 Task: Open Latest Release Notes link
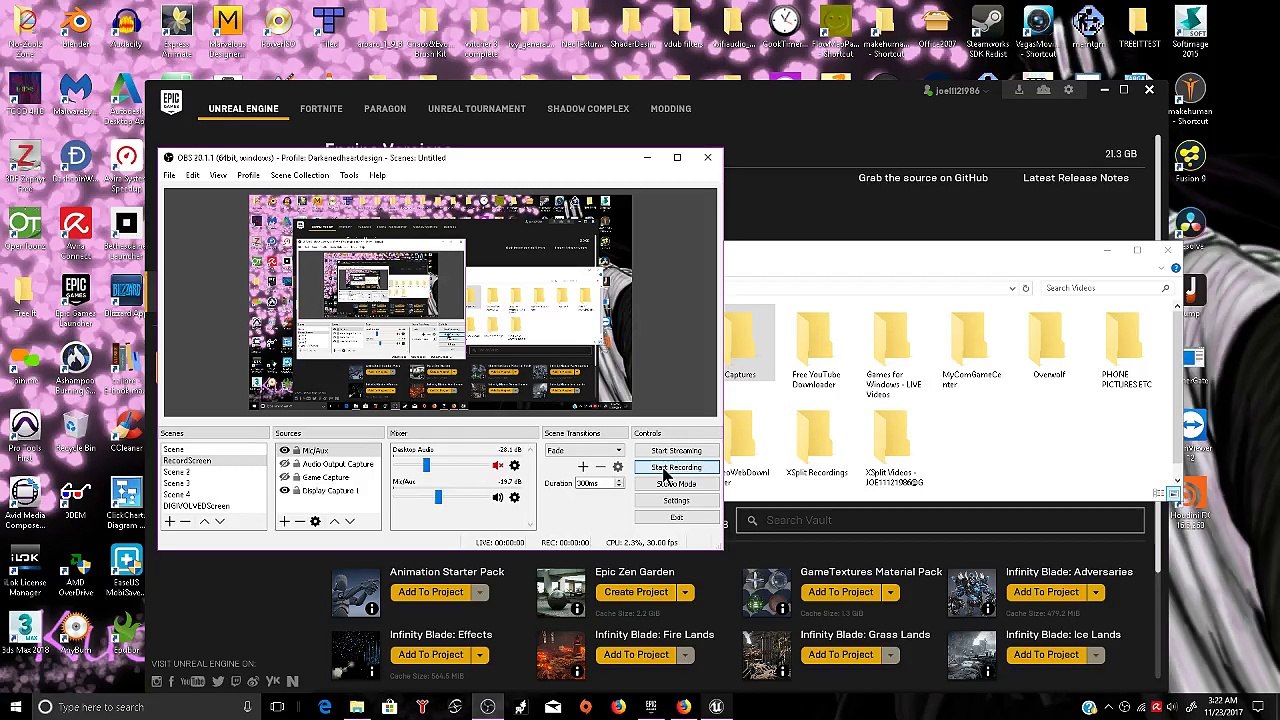[x=1076, y=178]
